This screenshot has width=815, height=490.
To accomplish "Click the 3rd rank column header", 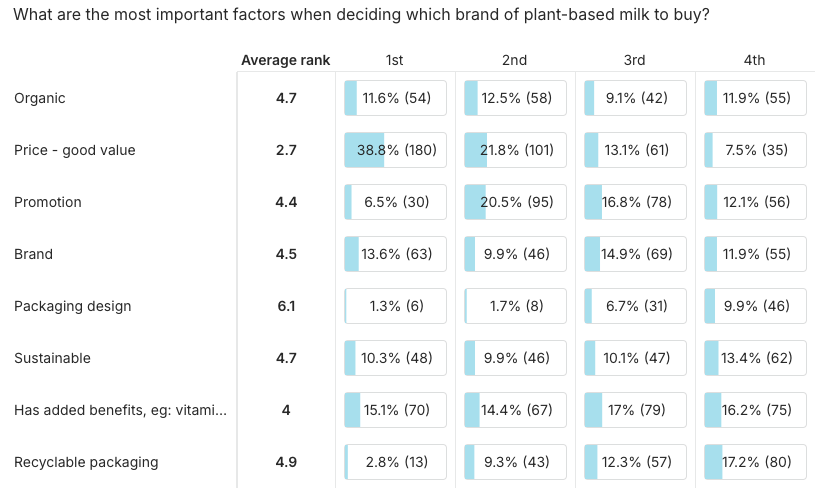I will [x=635, y=60].
